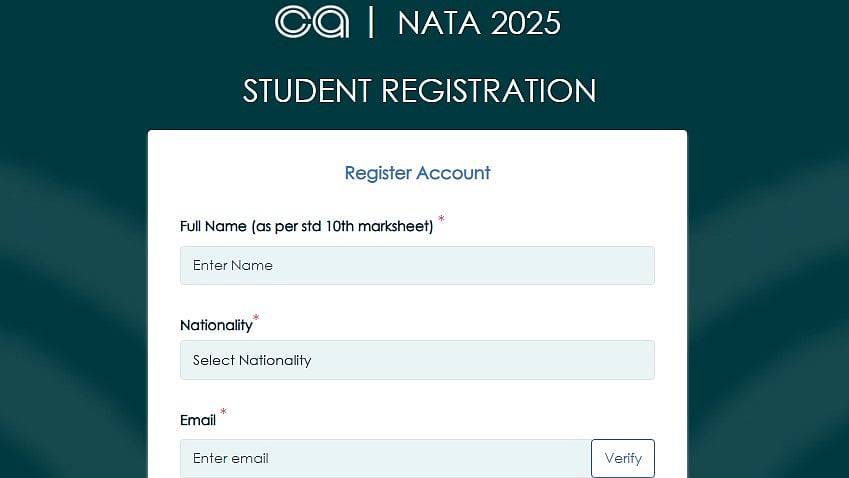Focus the Enter email input field
Viewport: 849px width, 478px height.
click(385, 459)
